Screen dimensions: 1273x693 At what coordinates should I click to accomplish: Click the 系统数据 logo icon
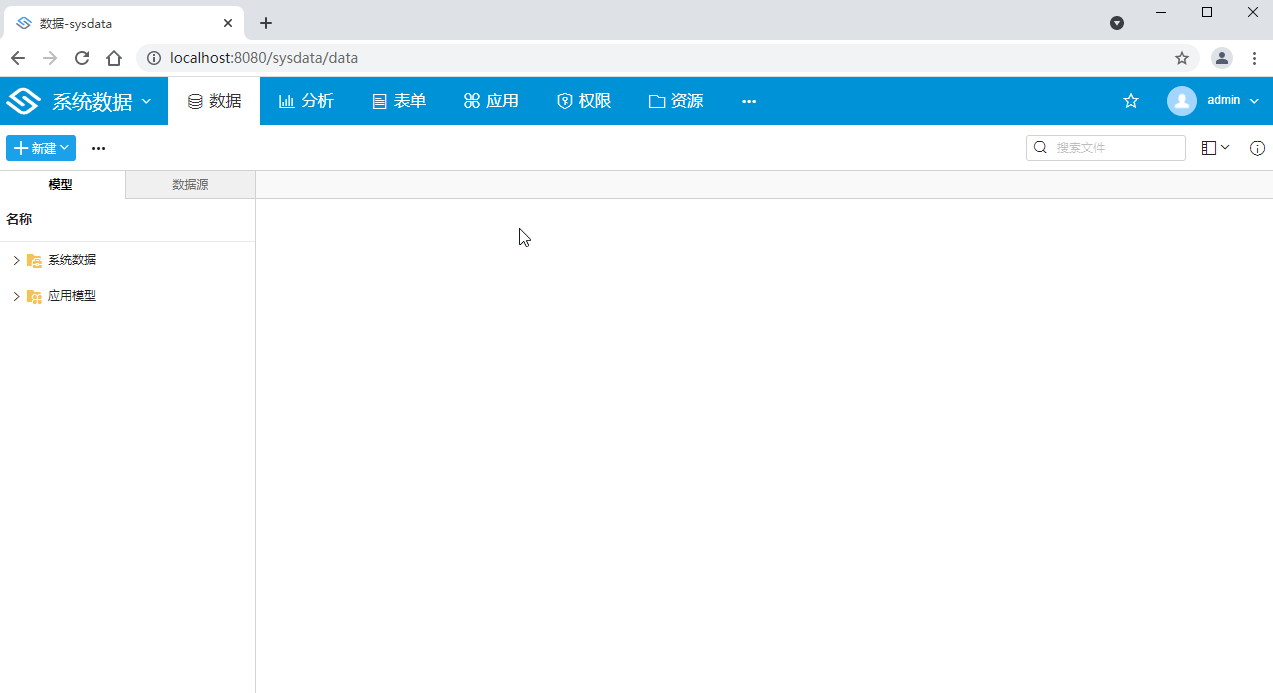click(x=23, y=101)
